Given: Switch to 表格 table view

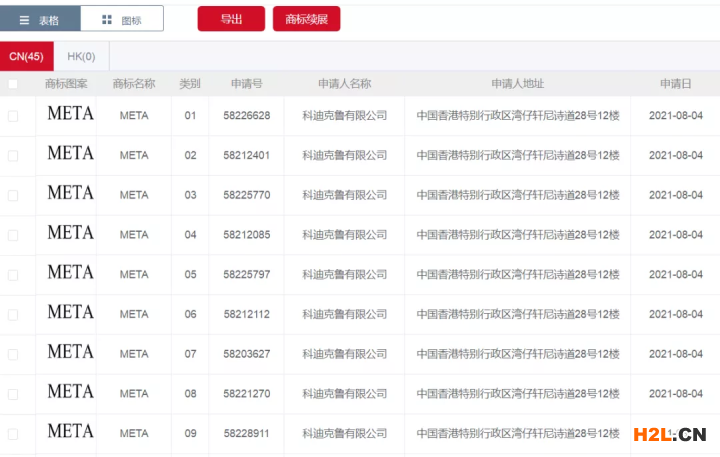Looking at the screenshot, I should pyautogui.click(x=40, y=20).
